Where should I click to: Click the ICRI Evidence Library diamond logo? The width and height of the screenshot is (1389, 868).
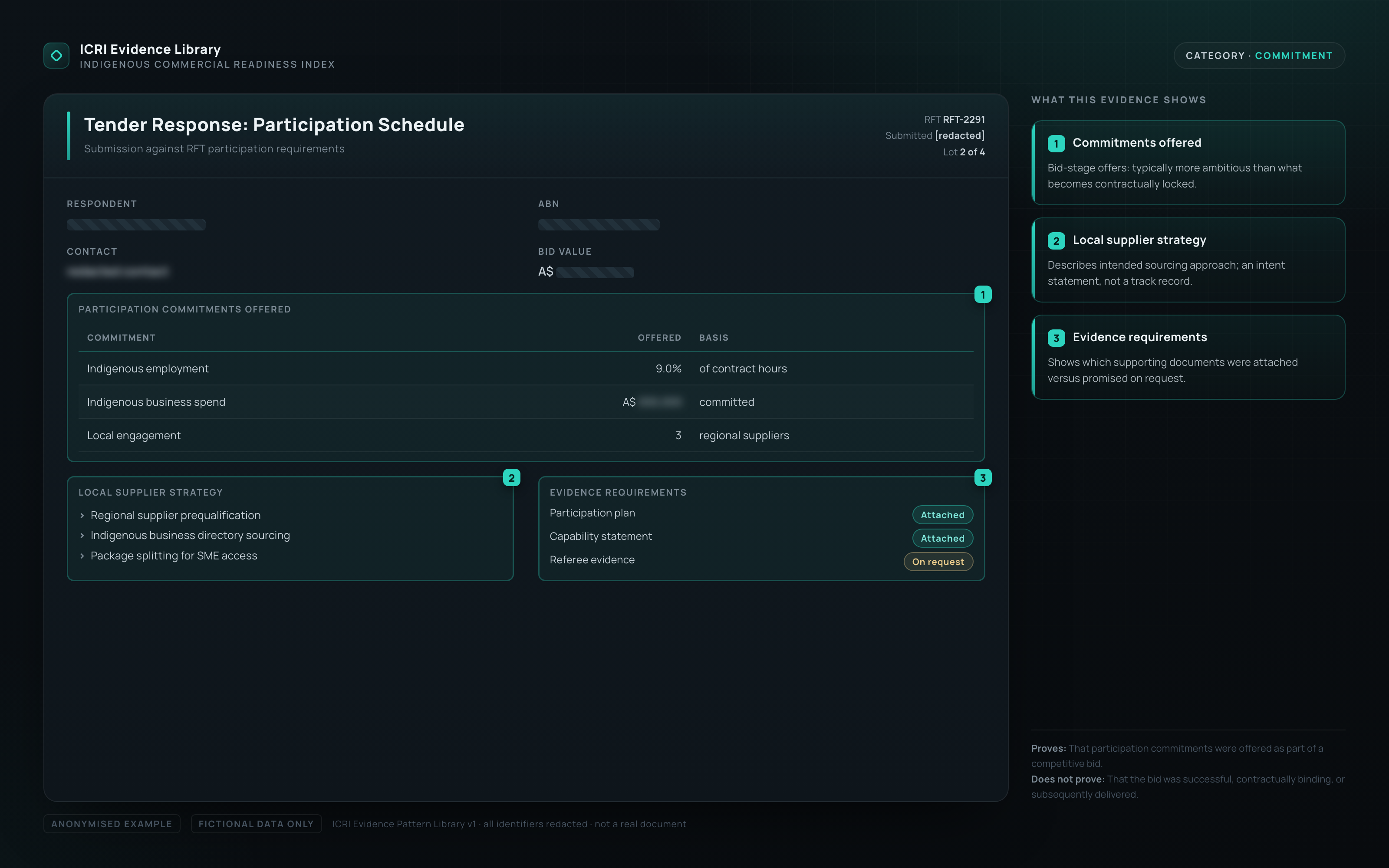[x=56, y=56]
